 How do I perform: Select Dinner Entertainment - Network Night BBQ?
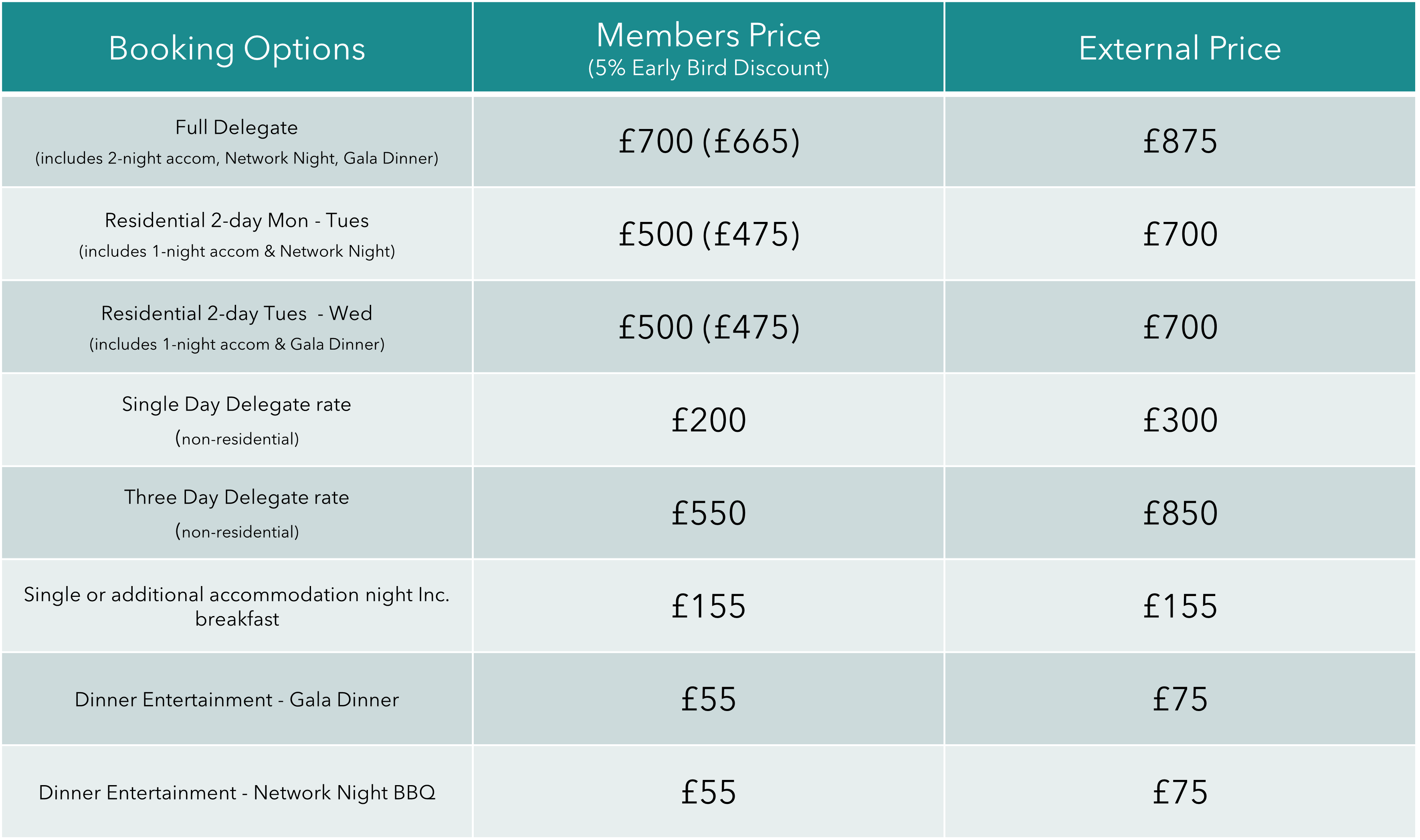click(x=236, y=792)
